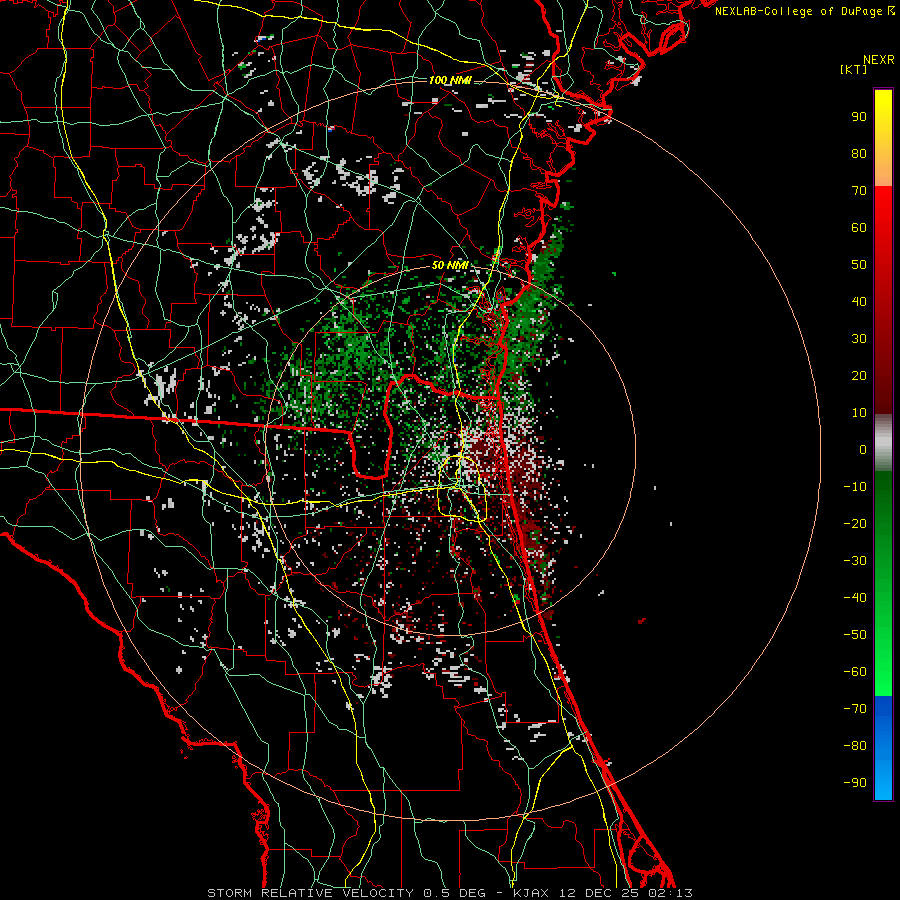Viewport: 900px width, 900px height.
Task: Click the 100 NMI range ring label
Action: coord(450,80)
